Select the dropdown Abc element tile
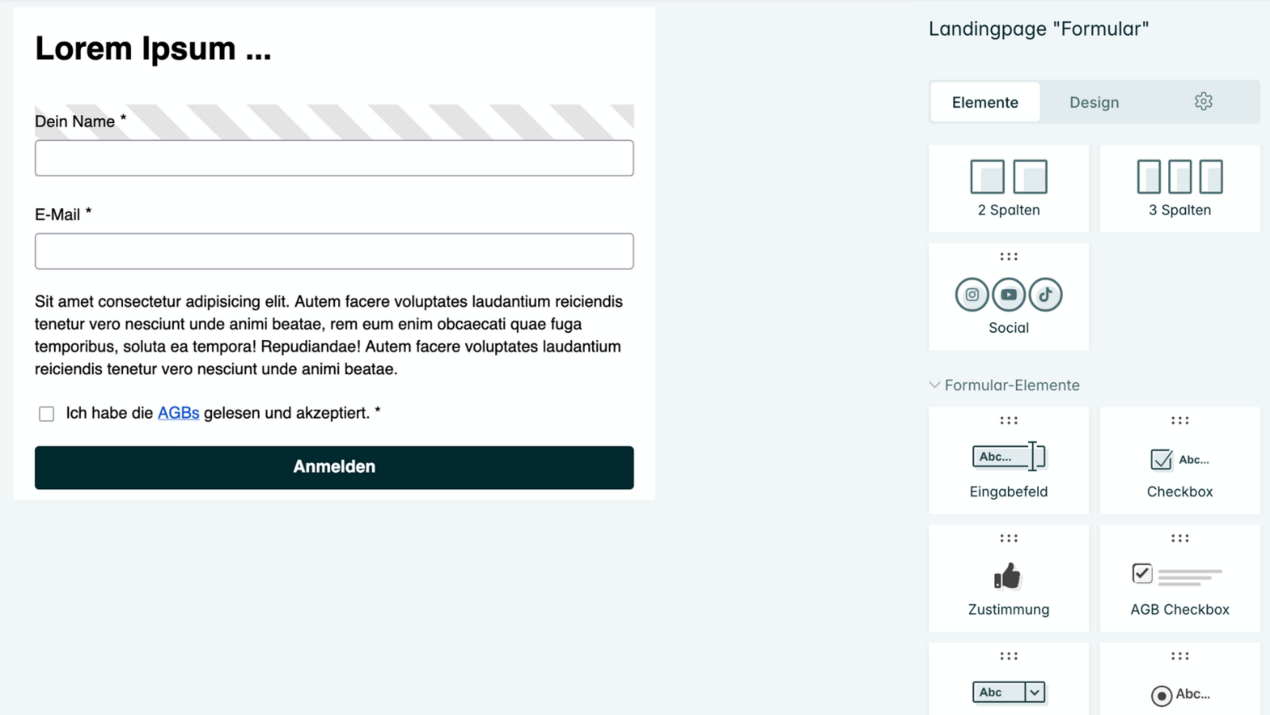Screen dimensions: 1270x715 pyautogui.click(x=1008, y=679)
